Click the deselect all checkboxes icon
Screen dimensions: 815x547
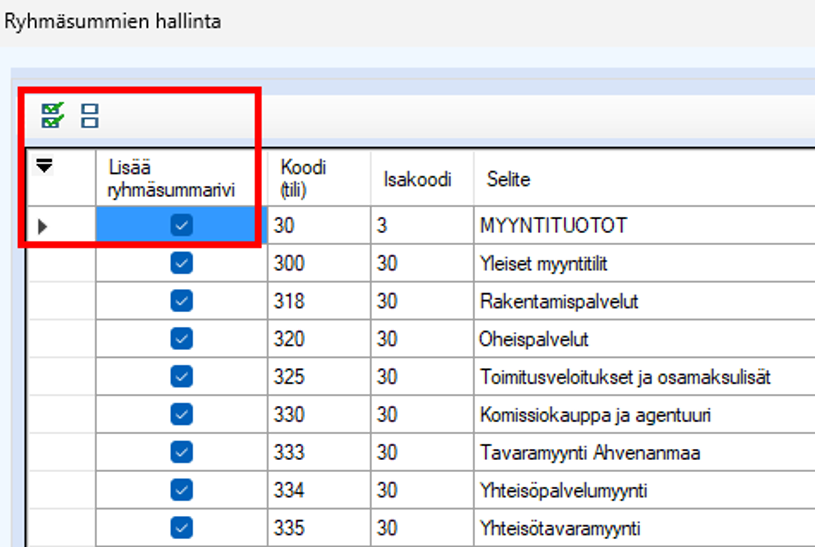point(90,115)
